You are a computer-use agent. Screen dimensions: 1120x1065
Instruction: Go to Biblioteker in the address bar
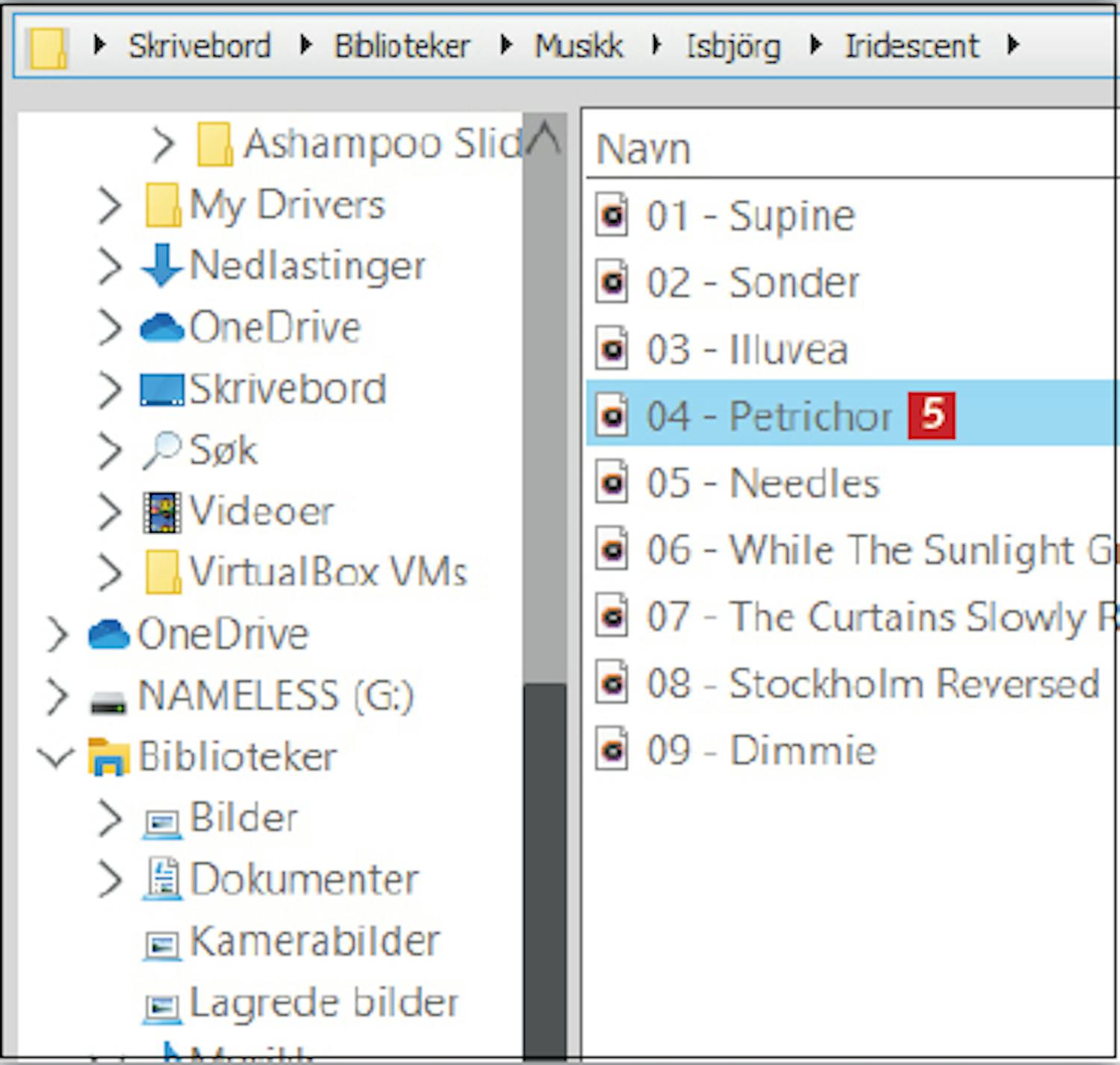tap(402, 46)
